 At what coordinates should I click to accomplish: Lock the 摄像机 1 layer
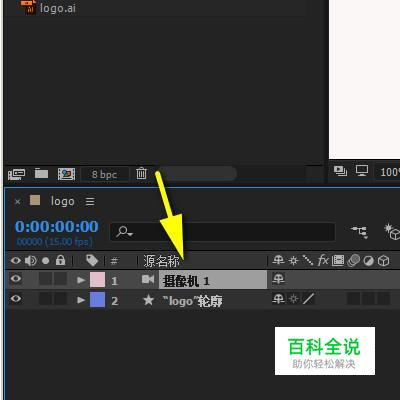click(x=60, y=279)
